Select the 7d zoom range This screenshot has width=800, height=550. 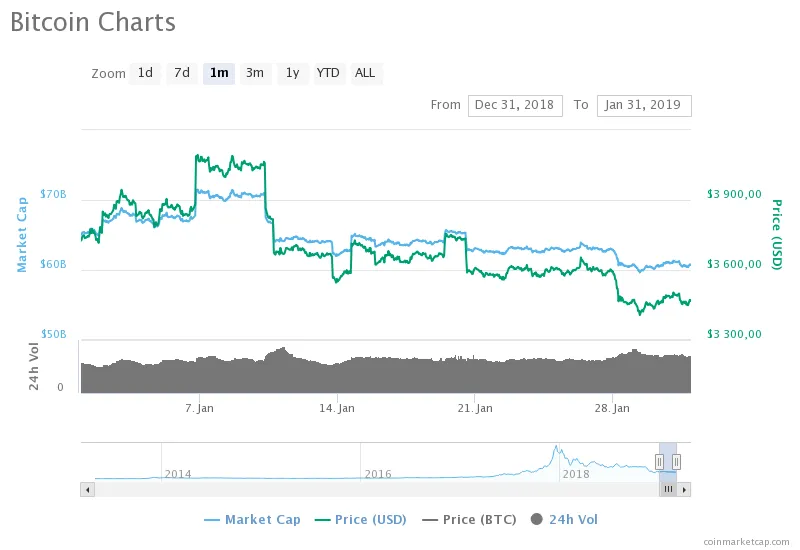182,73
